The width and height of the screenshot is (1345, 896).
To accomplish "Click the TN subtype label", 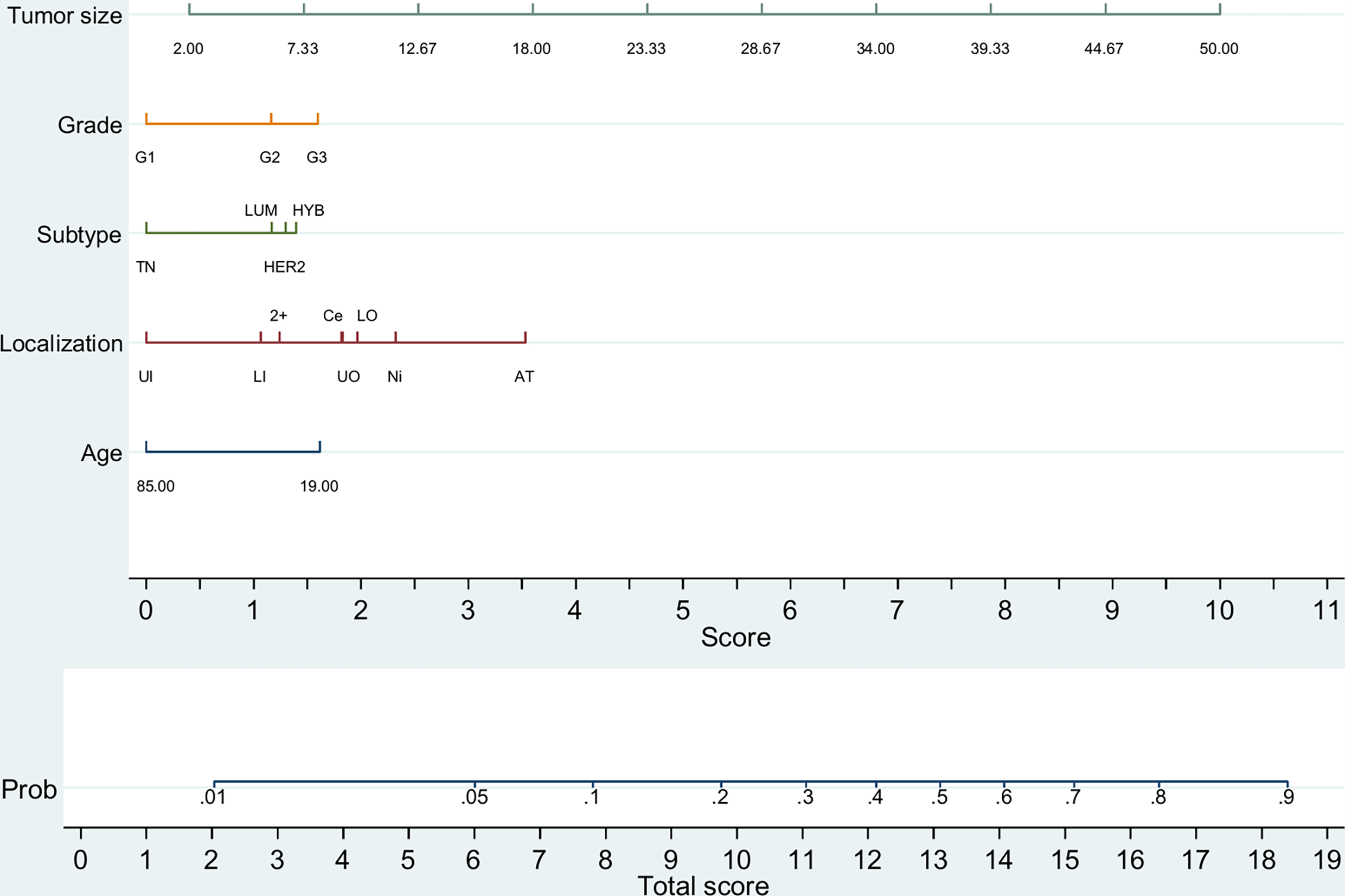I will (x=145, y=267).
